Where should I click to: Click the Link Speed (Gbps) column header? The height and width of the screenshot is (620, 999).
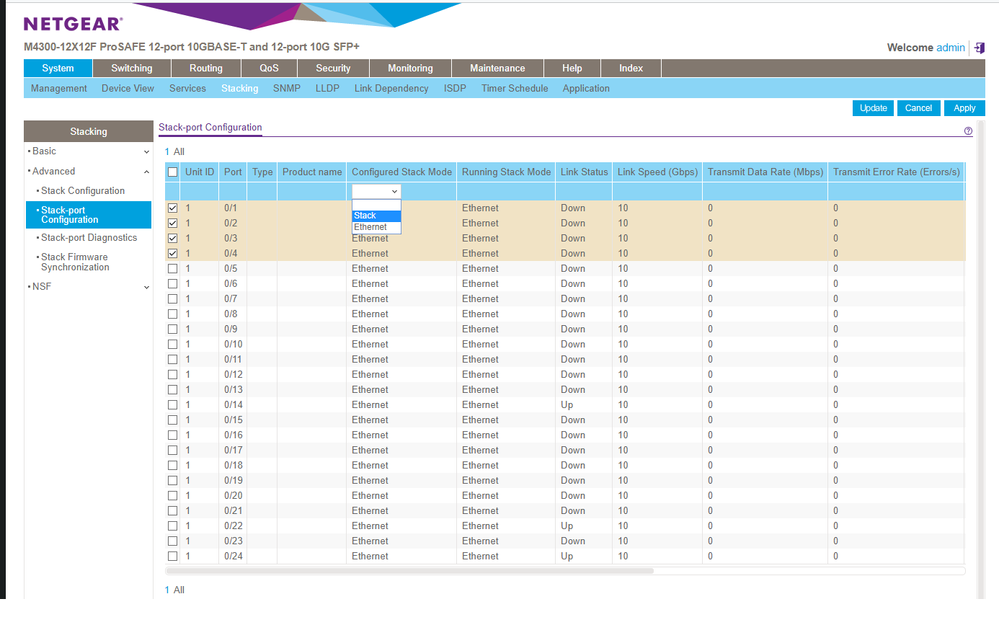pos(658,172)
